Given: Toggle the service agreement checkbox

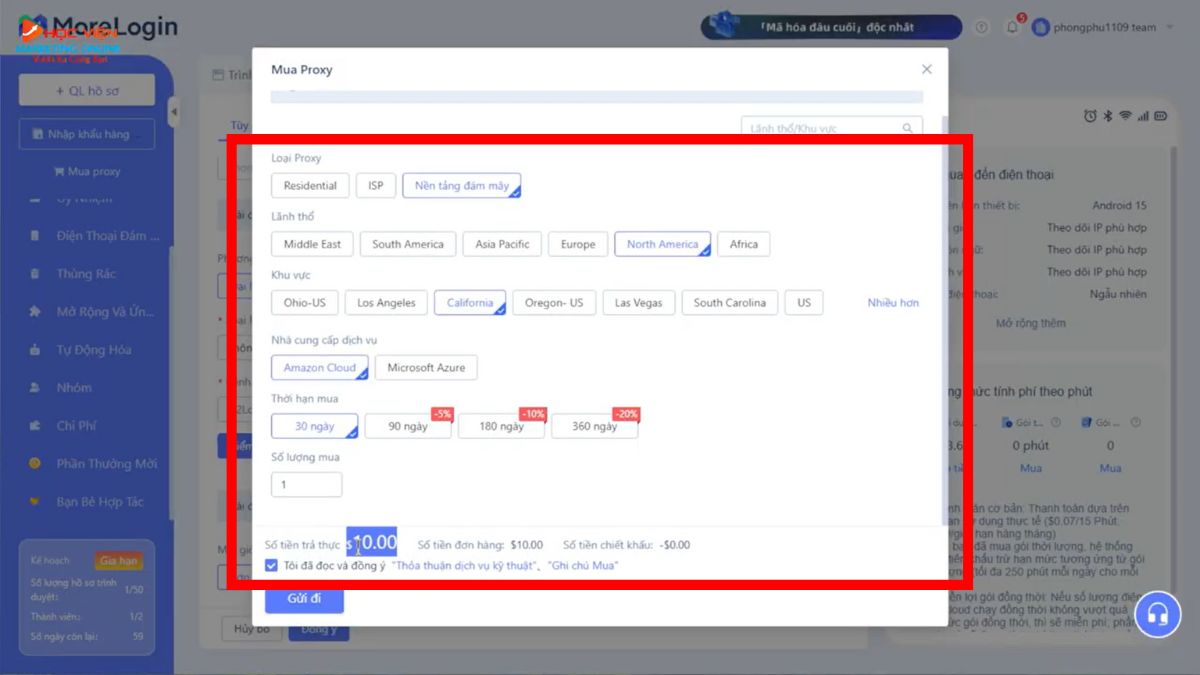Looking at the screenshot, I should 272,565.
